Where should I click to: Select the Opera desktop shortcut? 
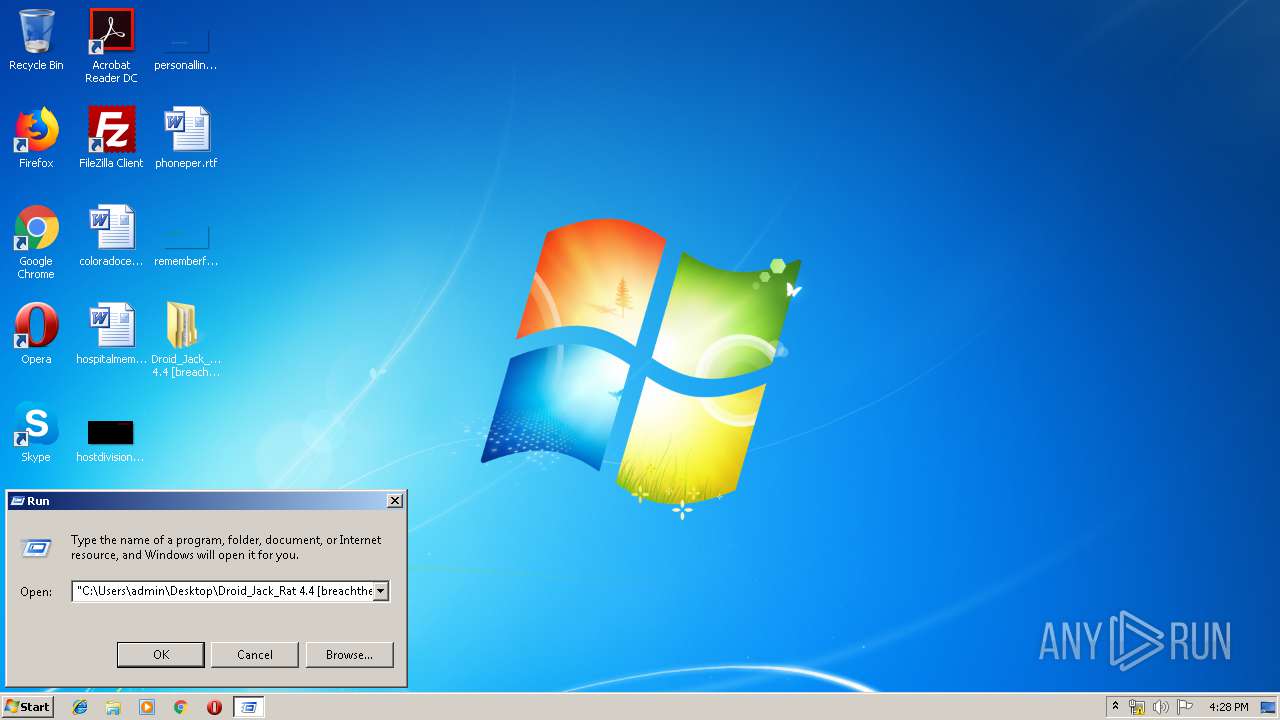point(36,334)
